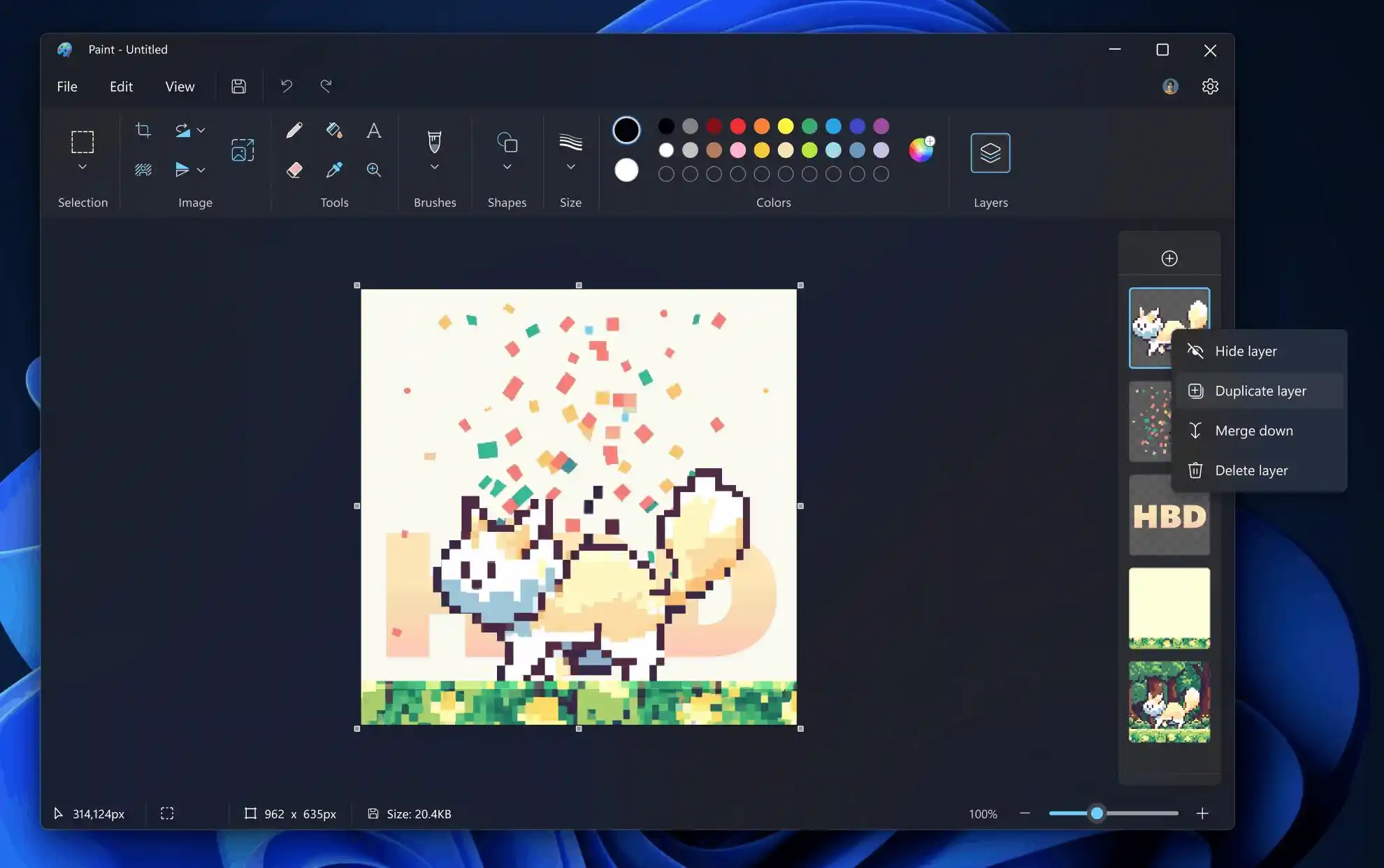
Task: Select the Color picker tool
Action: tap(334, 169)
